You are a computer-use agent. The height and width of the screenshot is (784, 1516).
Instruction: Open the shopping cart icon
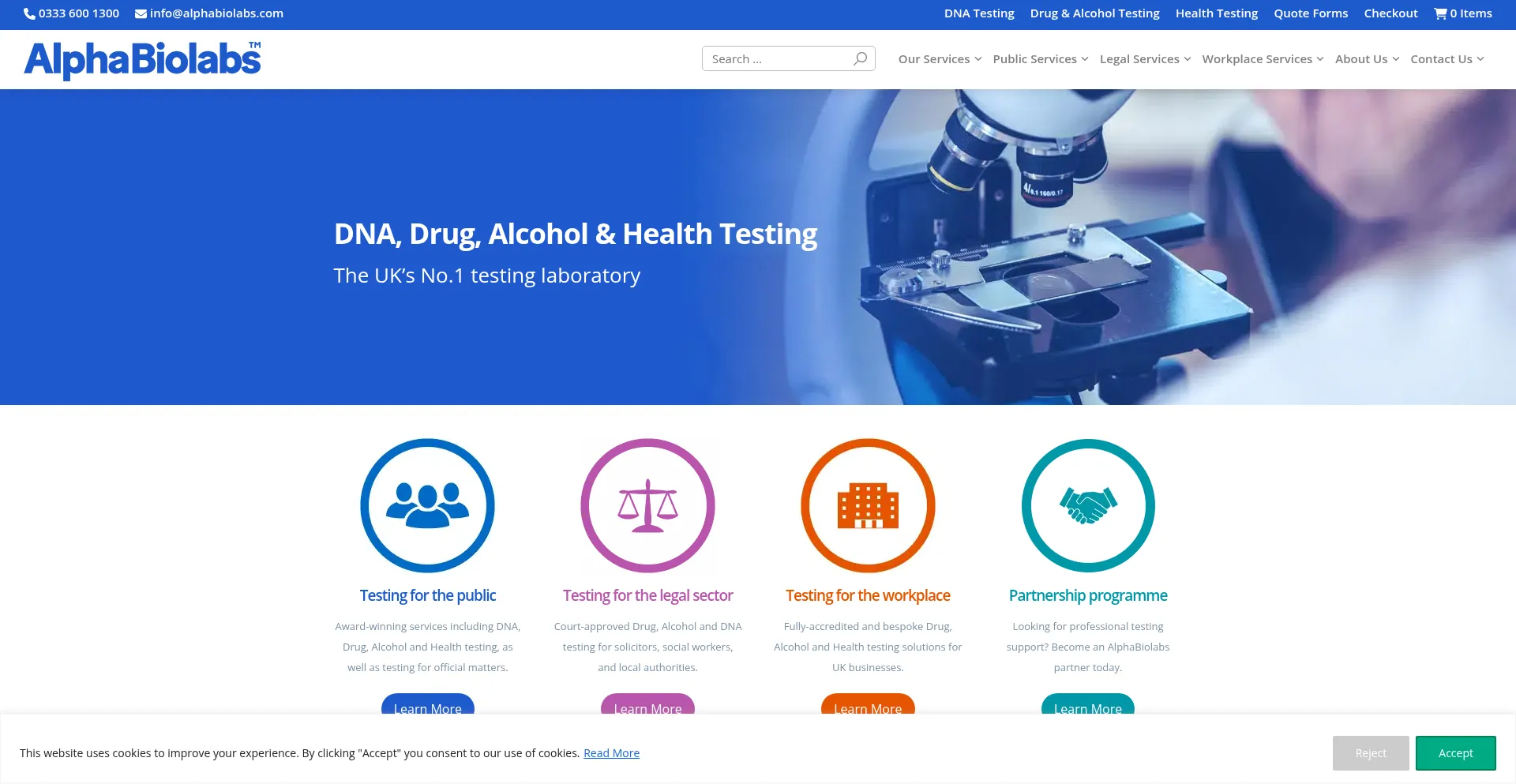[1440, 13]
